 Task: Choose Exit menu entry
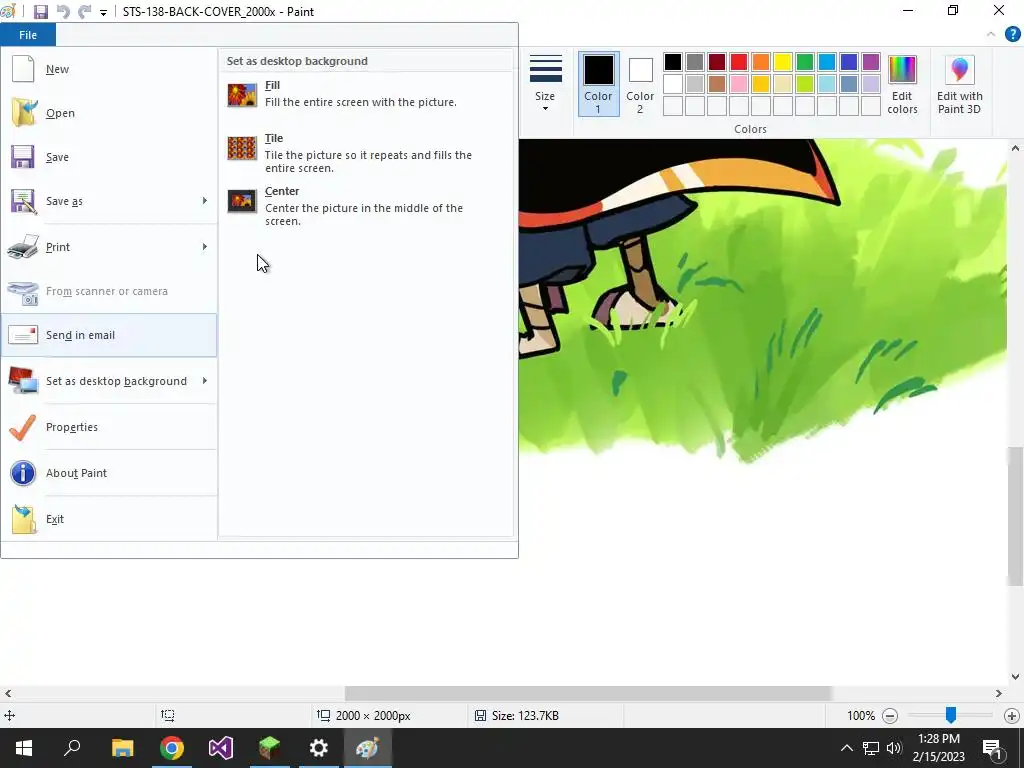[x=109, y=519]
